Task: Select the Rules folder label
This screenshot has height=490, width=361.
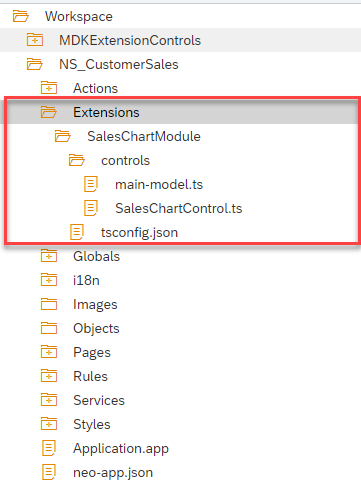Action: click(90, 376)
